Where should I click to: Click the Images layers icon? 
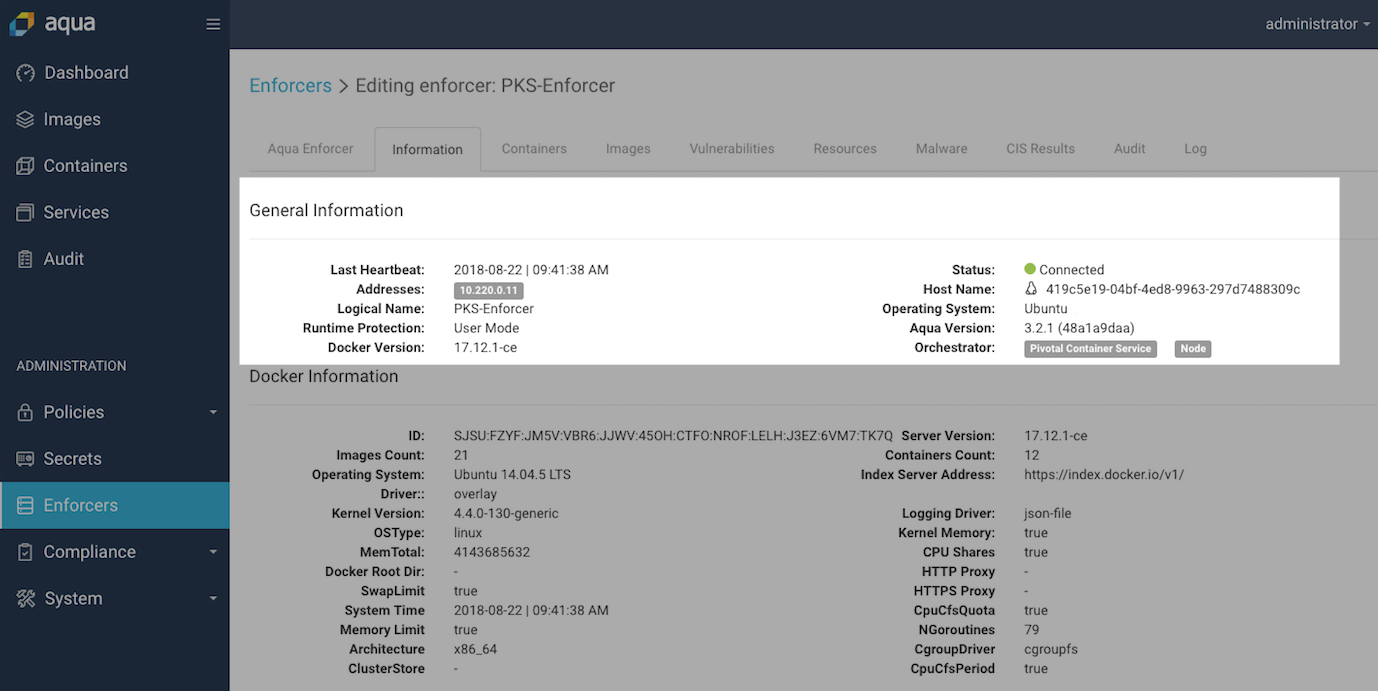point(25,119)
